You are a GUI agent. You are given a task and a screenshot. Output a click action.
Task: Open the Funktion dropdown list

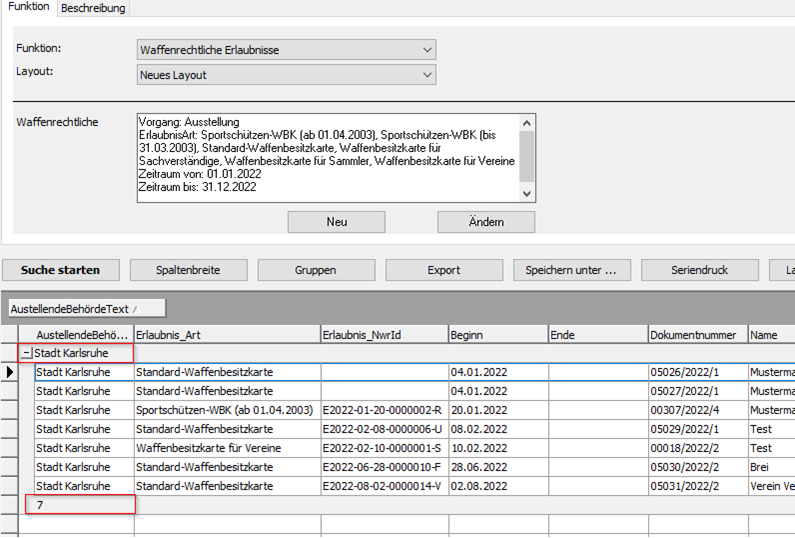click(427, 50)
